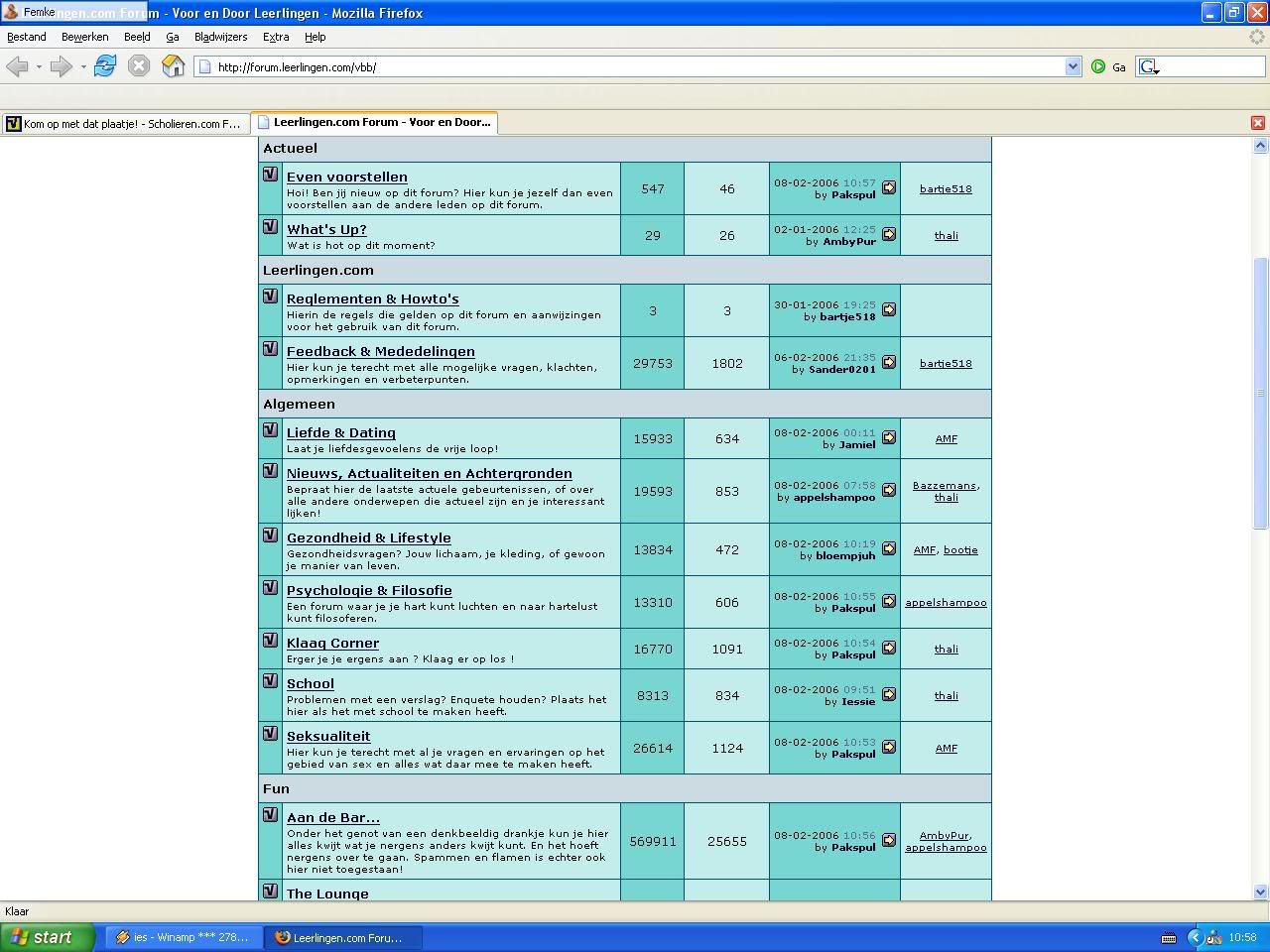Click the forum status icon beside Seksualiteit
1270x952 pixels.
point(270,734)
